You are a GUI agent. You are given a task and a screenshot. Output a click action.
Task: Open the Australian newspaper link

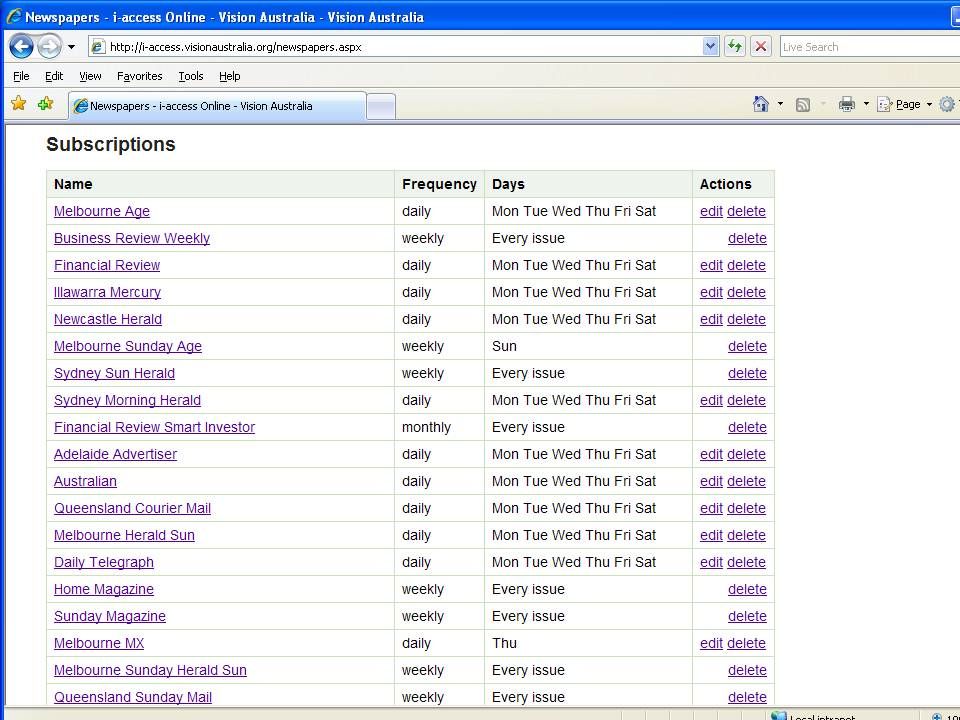tap(85, 481)
